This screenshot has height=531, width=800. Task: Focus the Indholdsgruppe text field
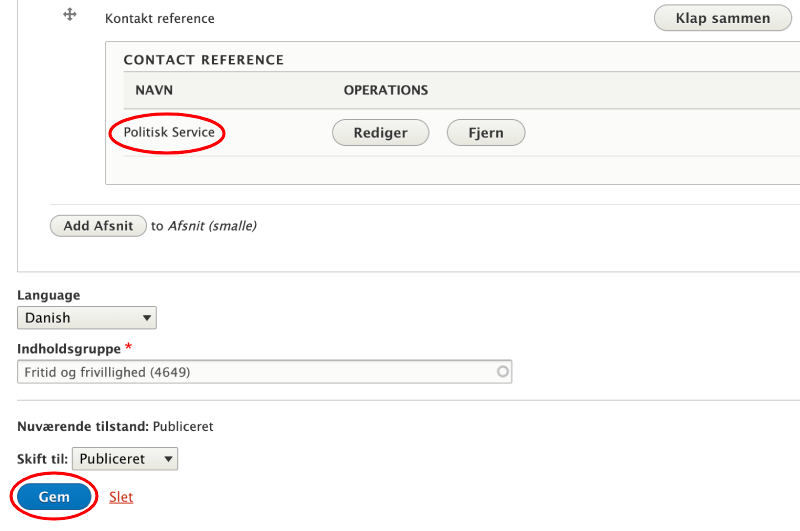point(255,372)
